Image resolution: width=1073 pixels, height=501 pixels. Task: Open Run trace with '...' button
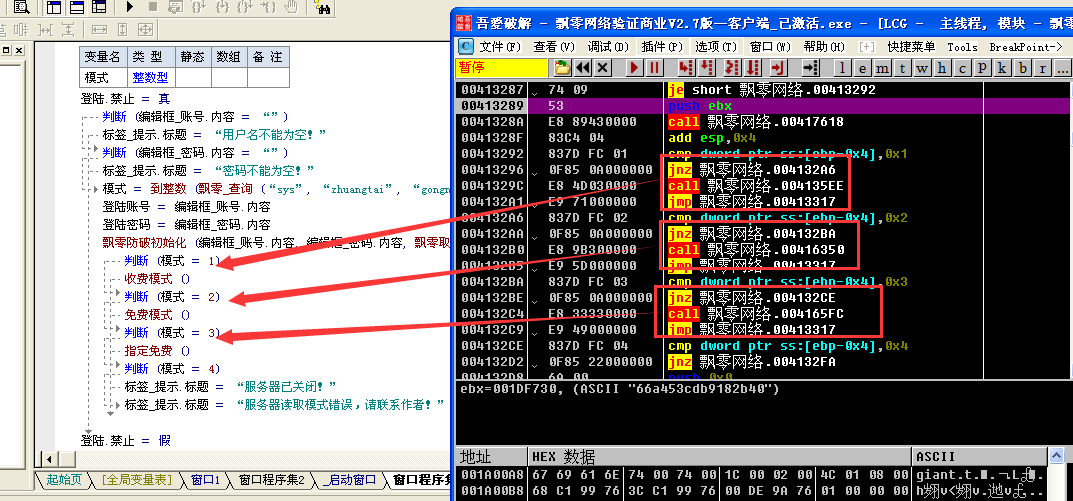[x=1063, y=68]
